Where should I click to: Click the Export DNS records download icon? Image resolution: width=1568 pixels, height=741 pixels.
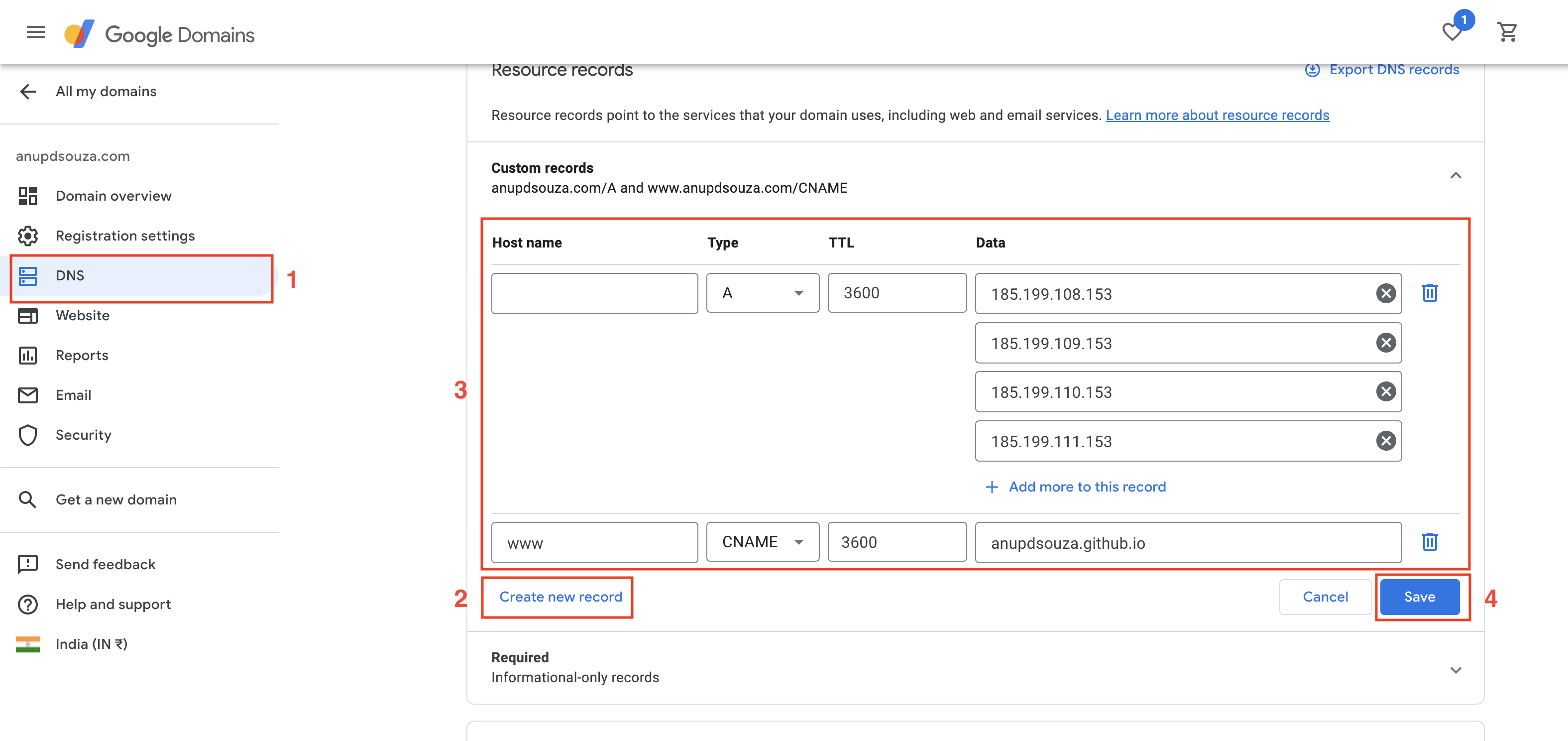[1312, 70]
